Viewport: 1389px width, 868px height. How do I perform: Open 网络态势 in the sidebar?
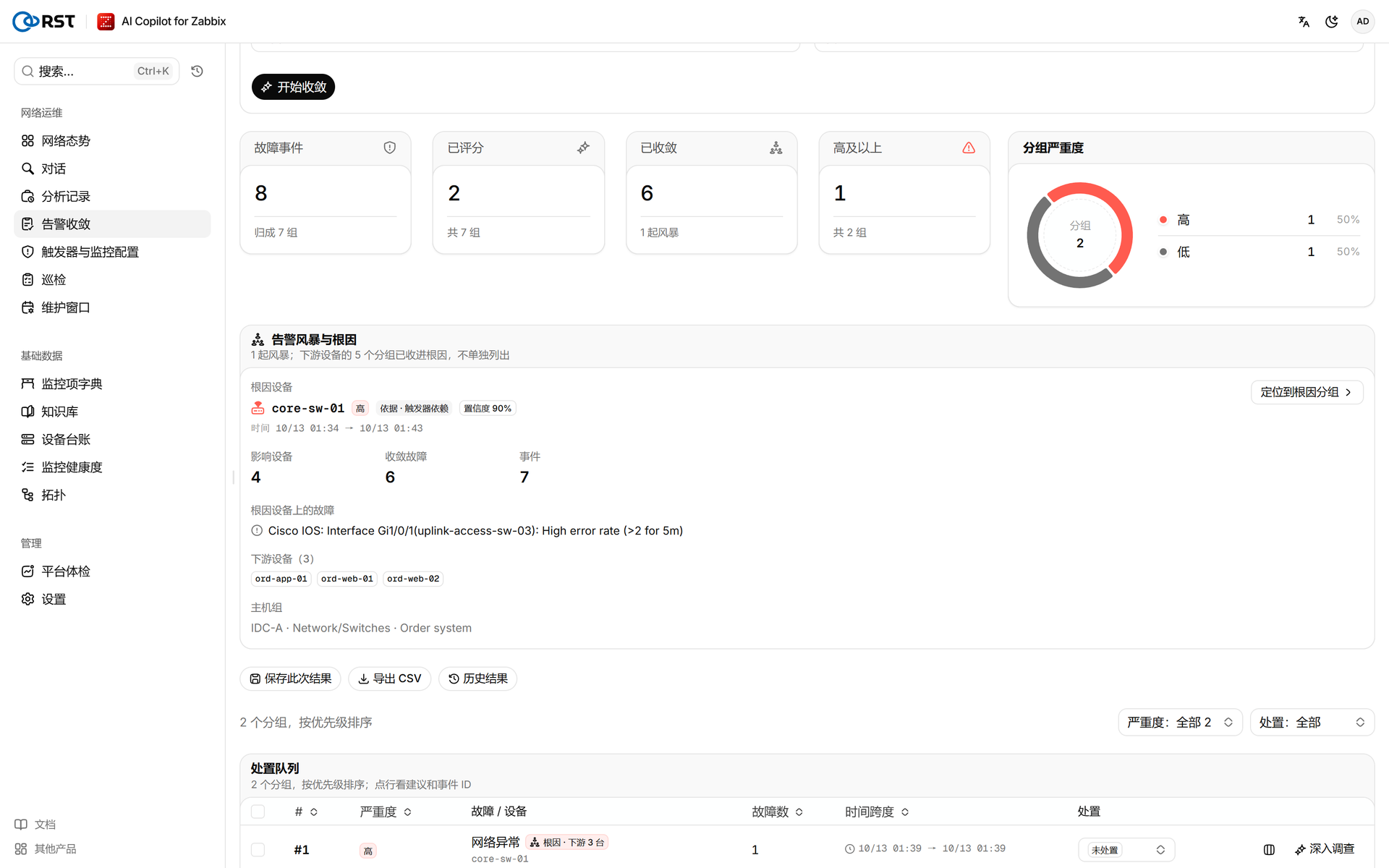pos(112,141)
